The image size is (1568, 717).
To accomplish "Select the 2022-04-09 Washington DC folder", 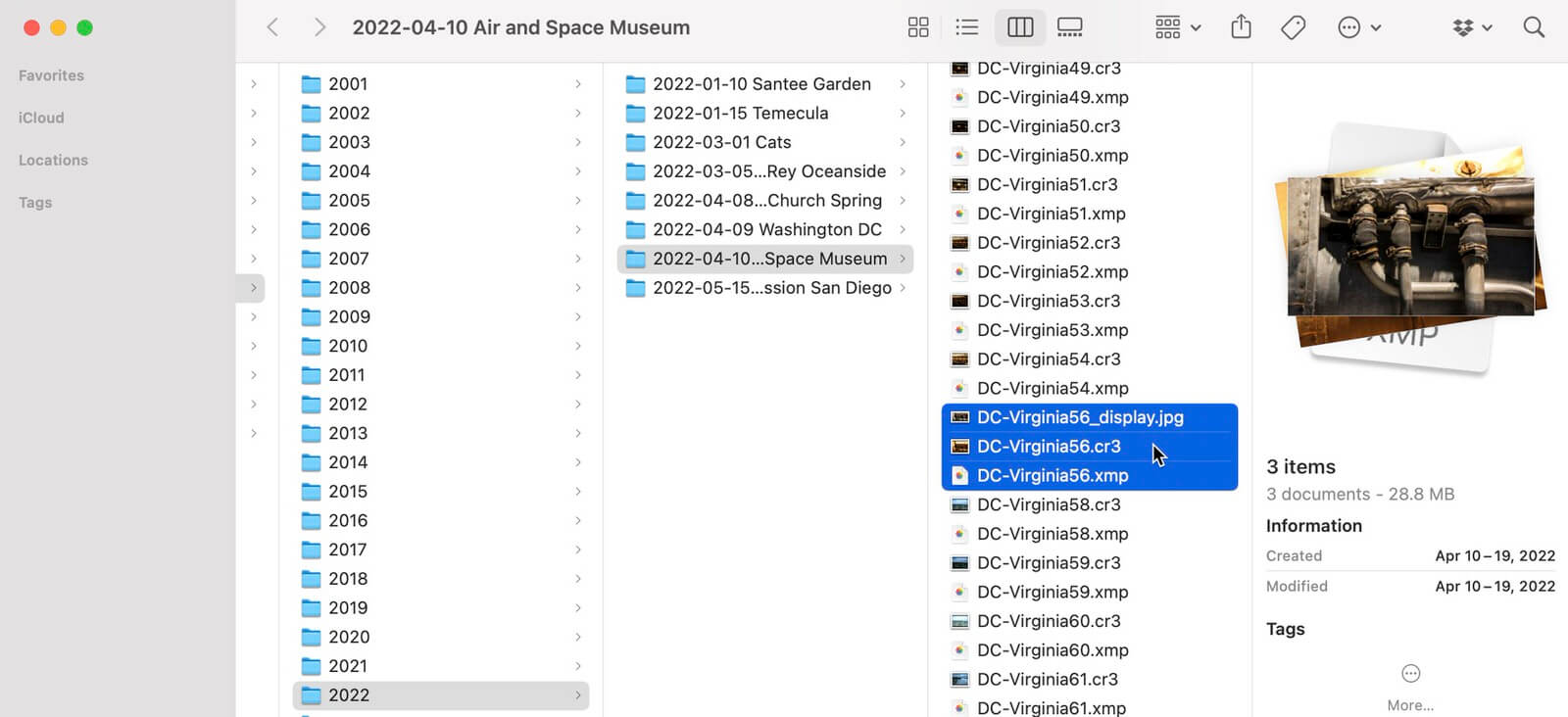I will (766, 229).
